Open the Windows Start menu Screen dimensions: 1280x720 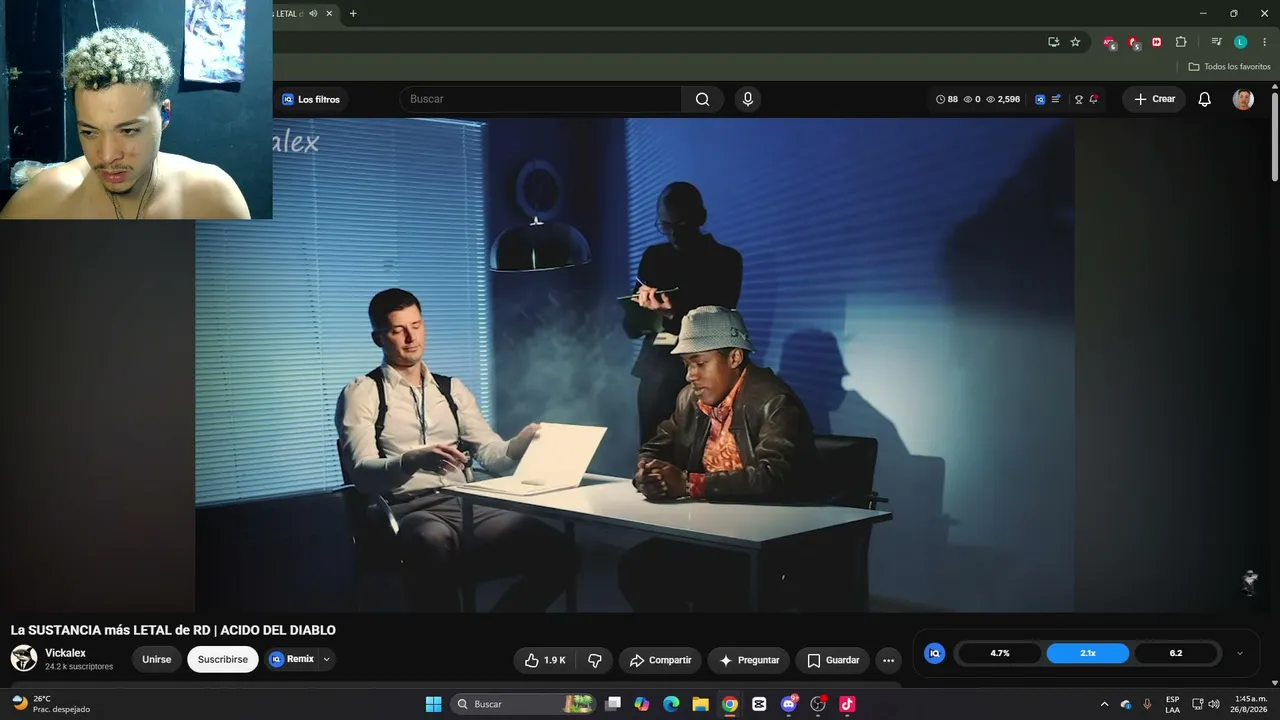tap(433, 704)
